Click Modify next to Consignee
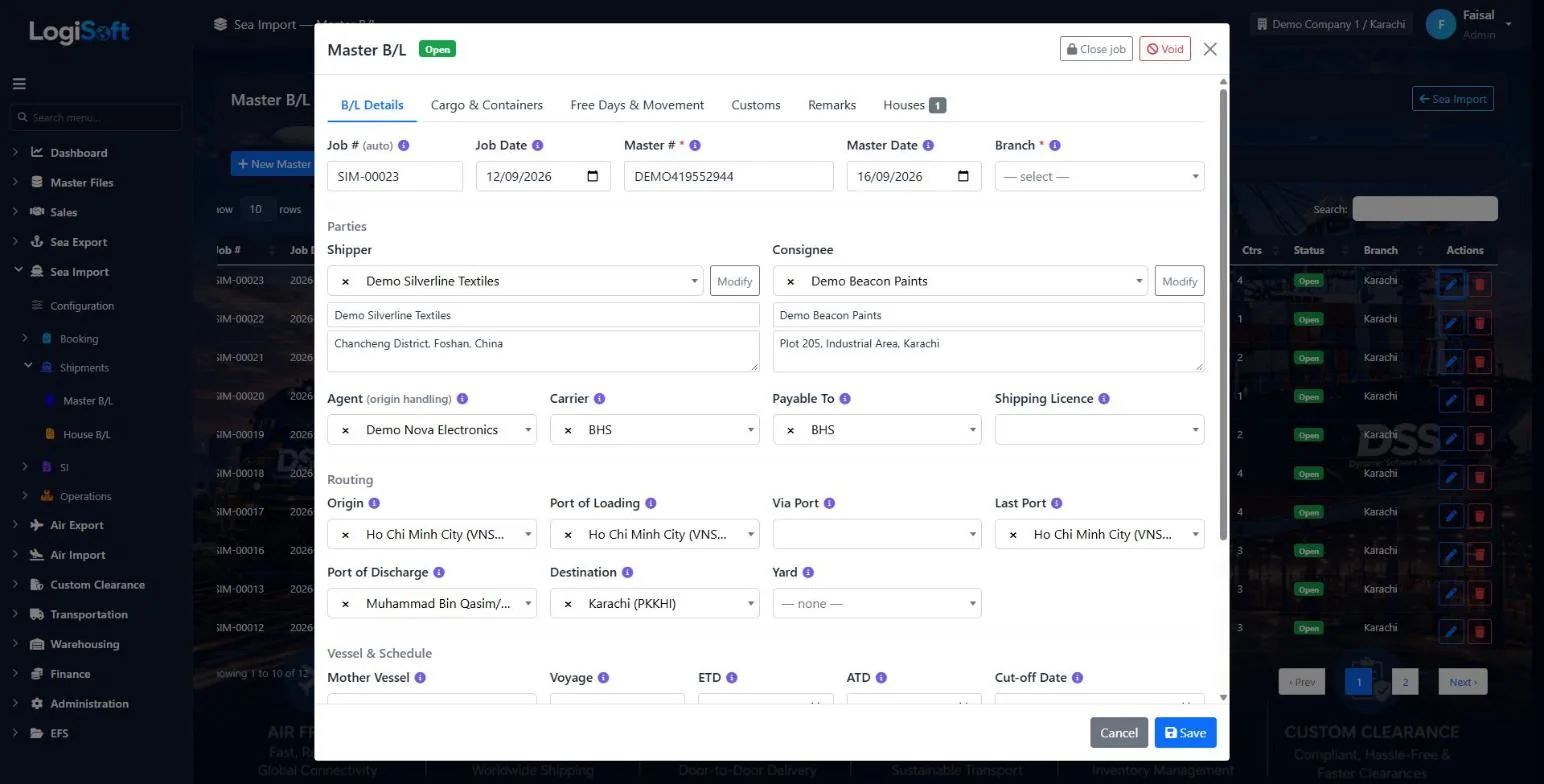 coord(1180,281)
